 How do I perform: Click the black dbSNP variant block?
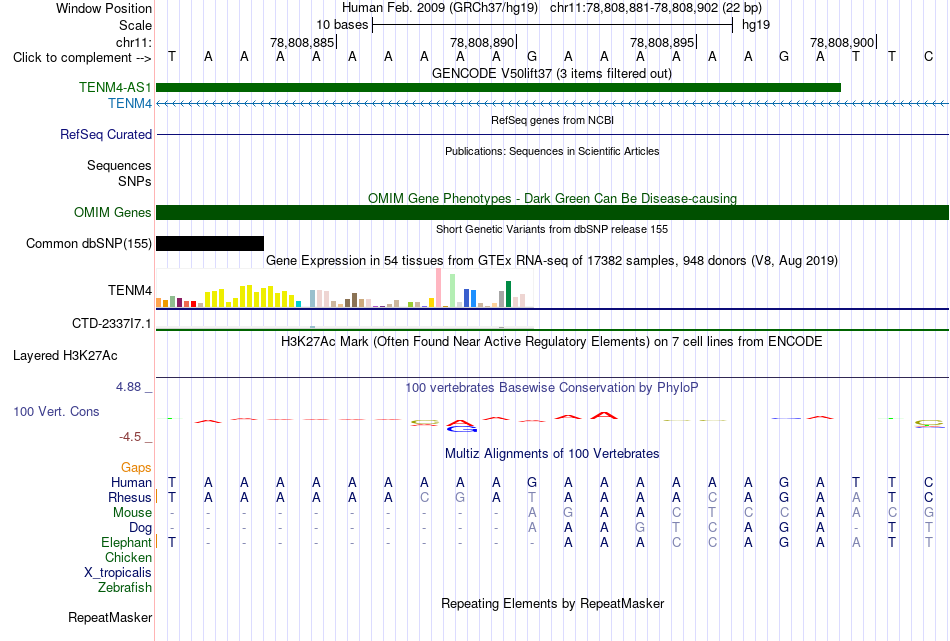[x=210, y=244]
